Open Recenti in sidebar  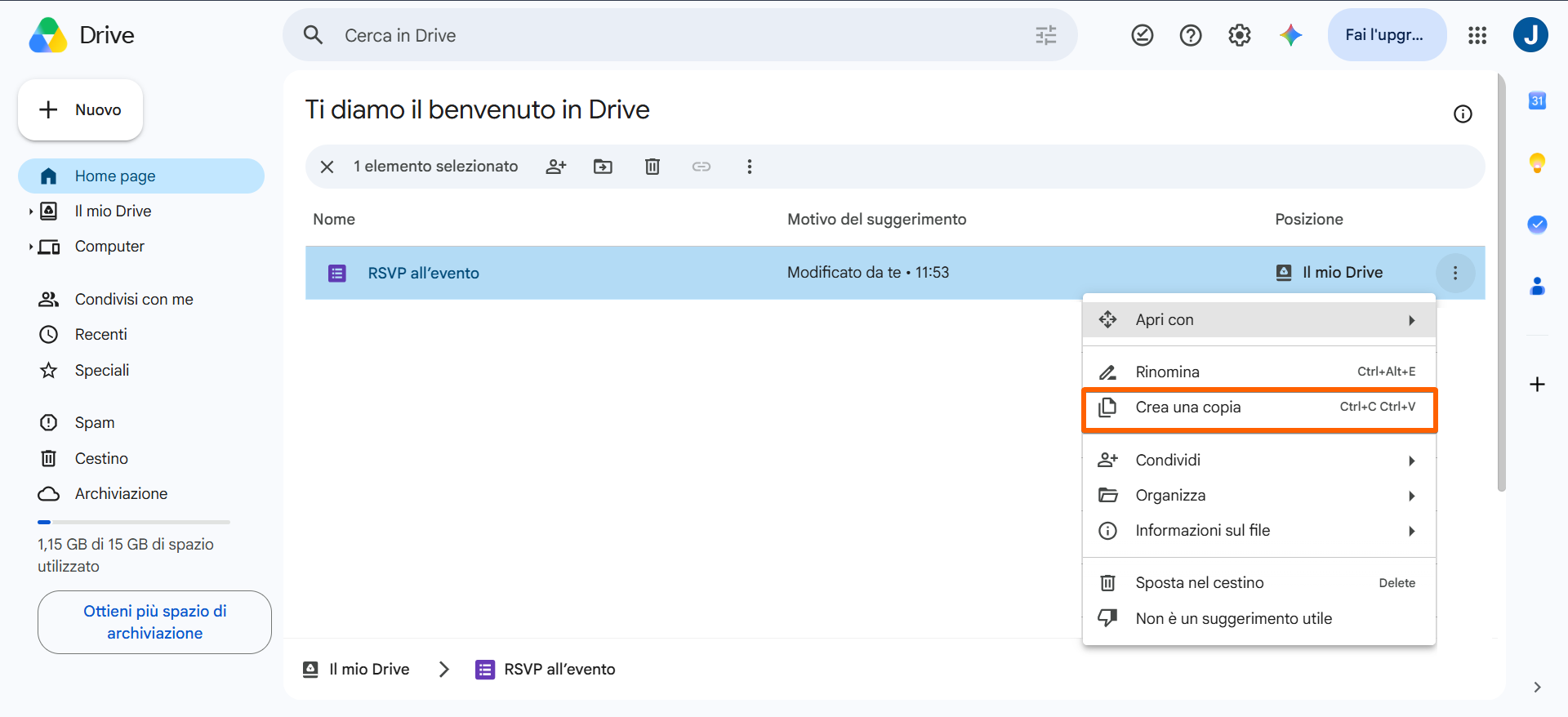141,335
